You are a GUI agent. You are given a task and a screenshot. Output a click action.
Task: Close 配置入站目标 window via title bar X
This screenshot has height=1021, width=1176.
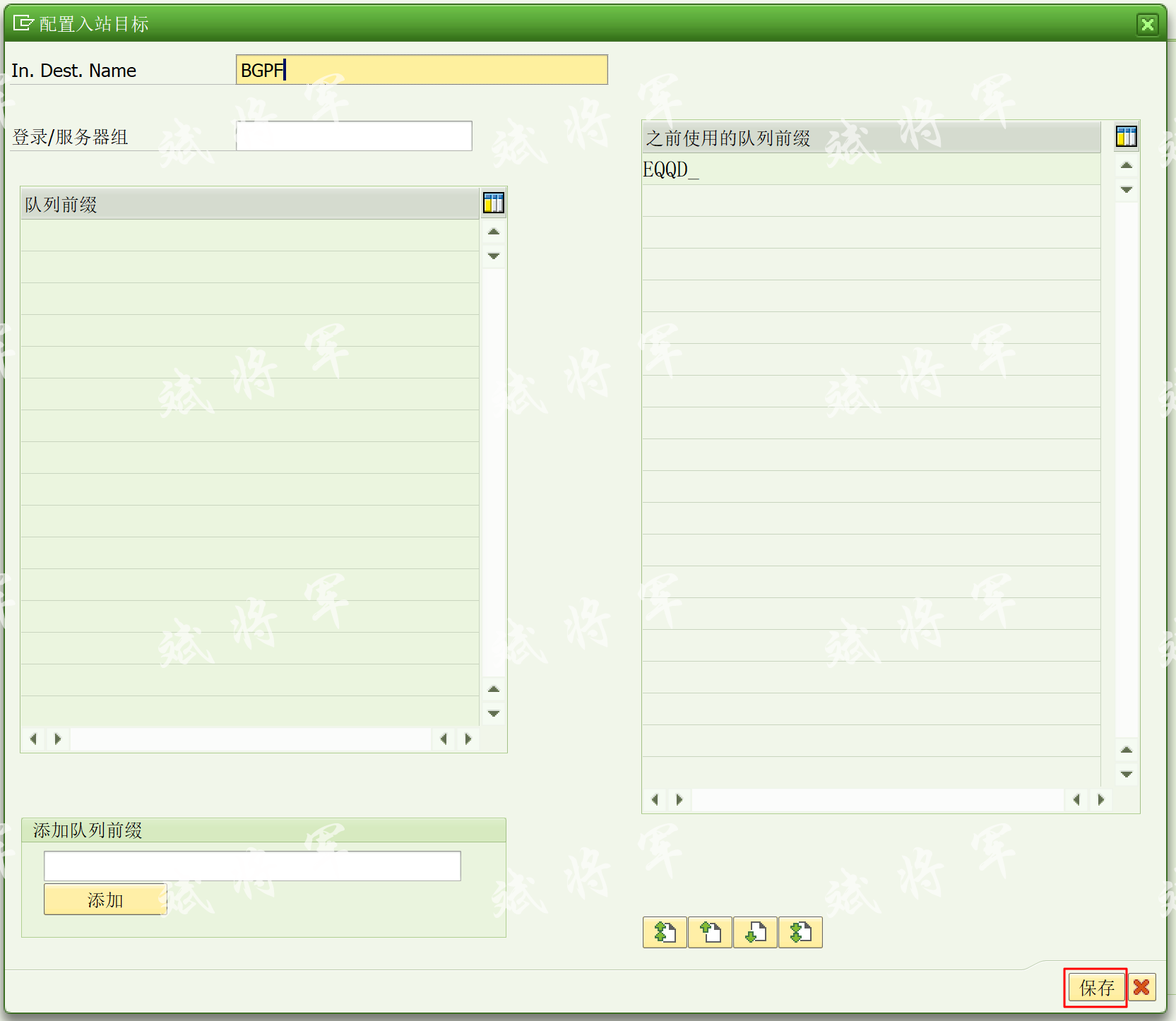(x=1148, y=25)
